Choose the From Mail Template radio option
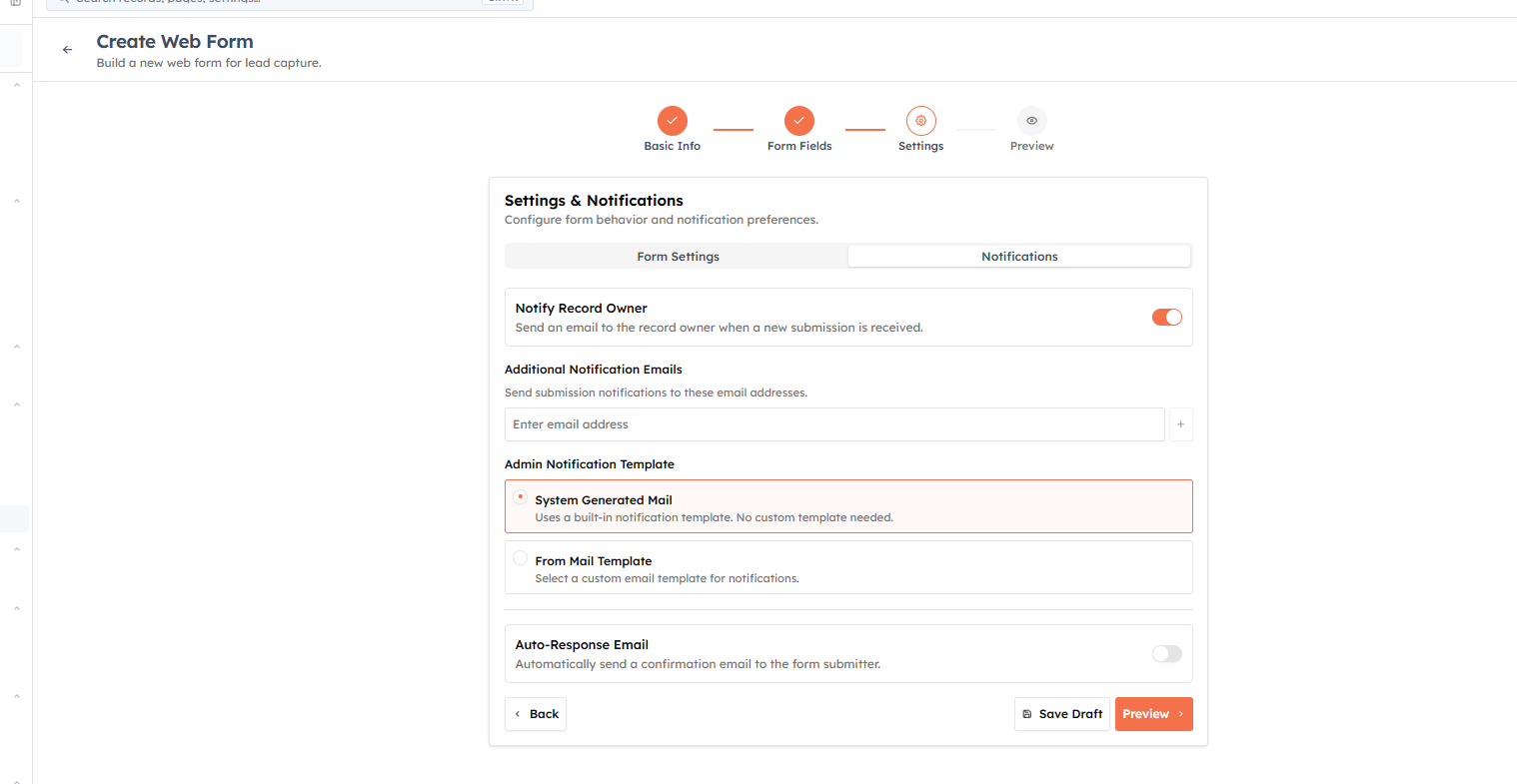 click(521, 557)
